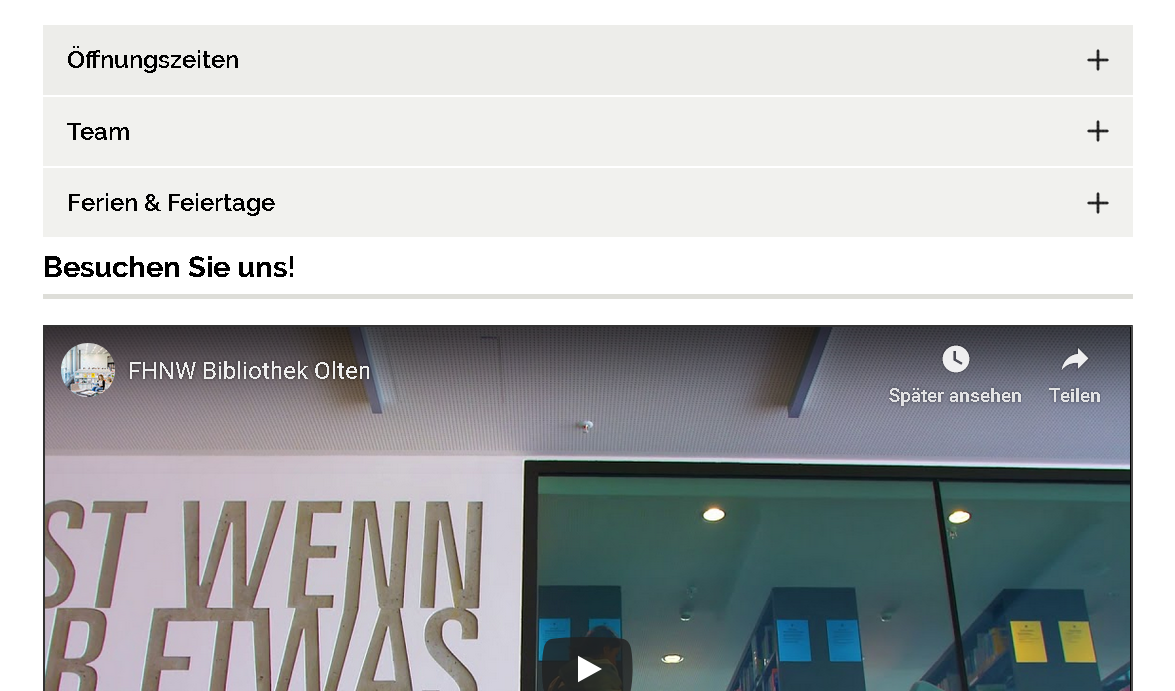Click the Später ansehen label
The width and height of the screenshot is (1175, 691).
point(955,396)
